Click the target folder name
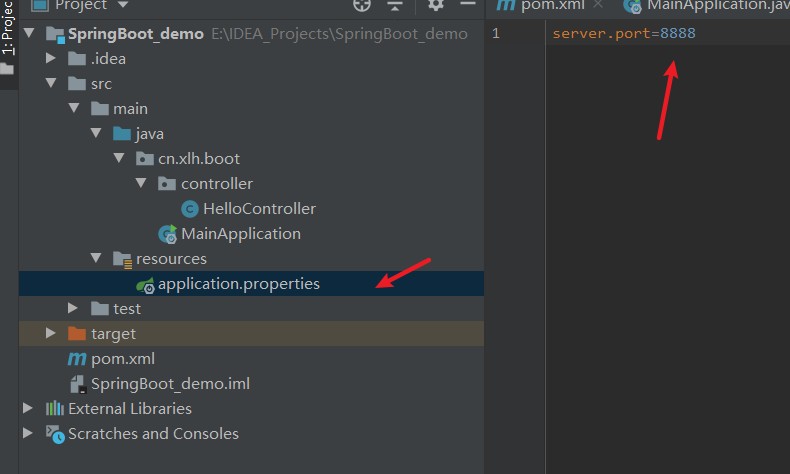 [113, 334]
